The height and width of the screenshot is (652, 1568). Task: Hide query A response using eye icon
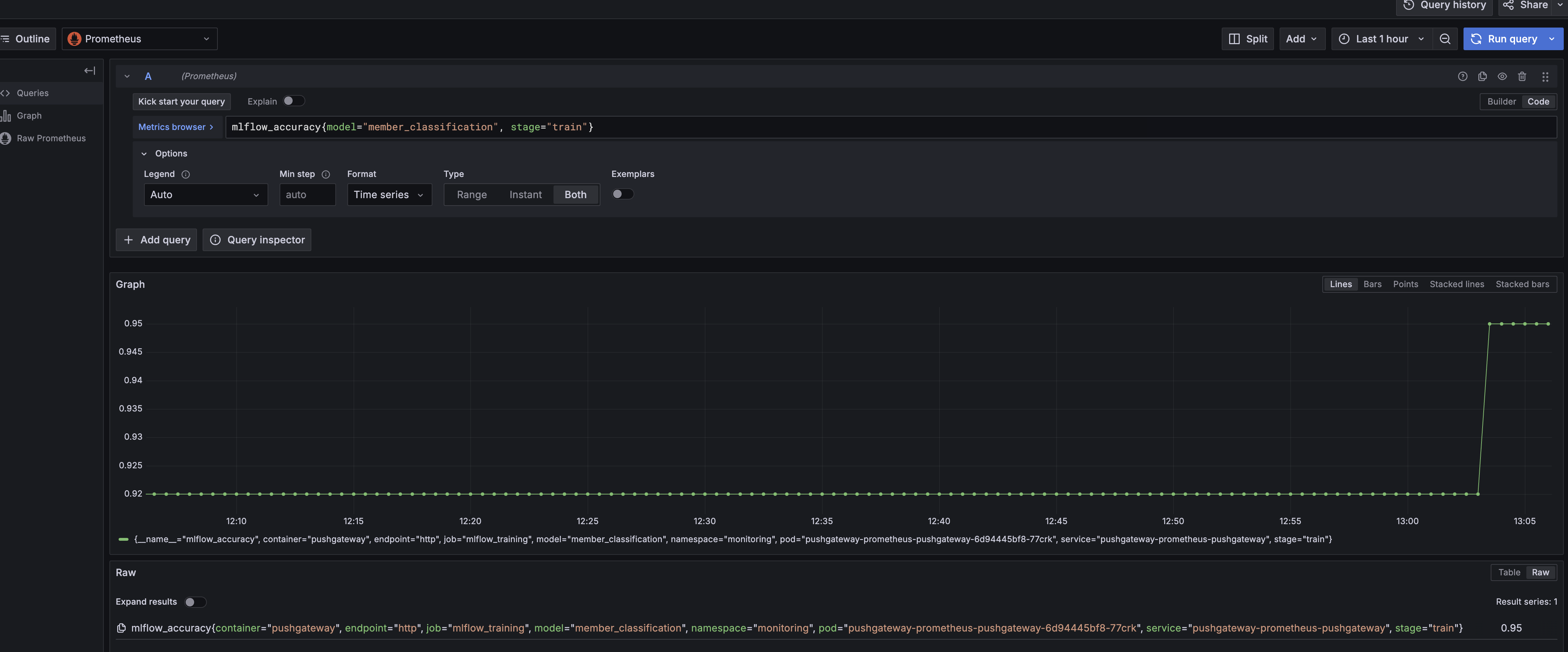point(1502,76)
